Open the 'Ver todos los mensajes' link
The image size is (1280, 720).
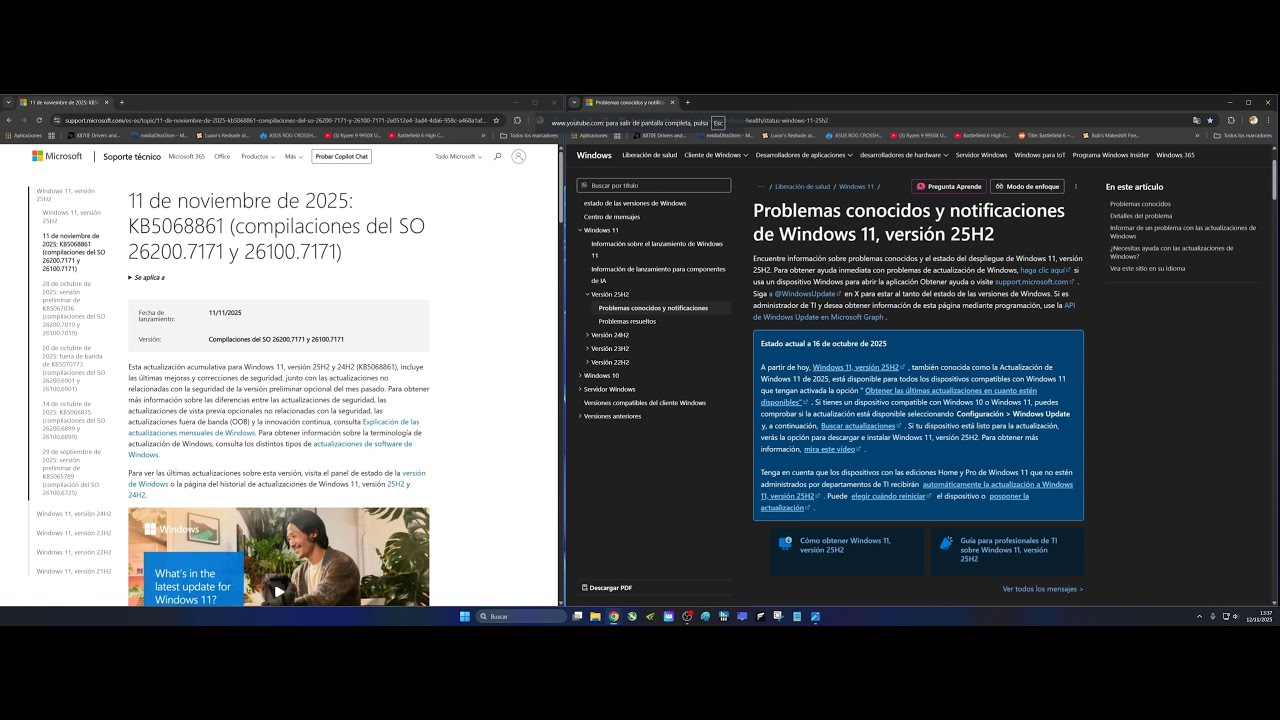[x=1043, y=589]
